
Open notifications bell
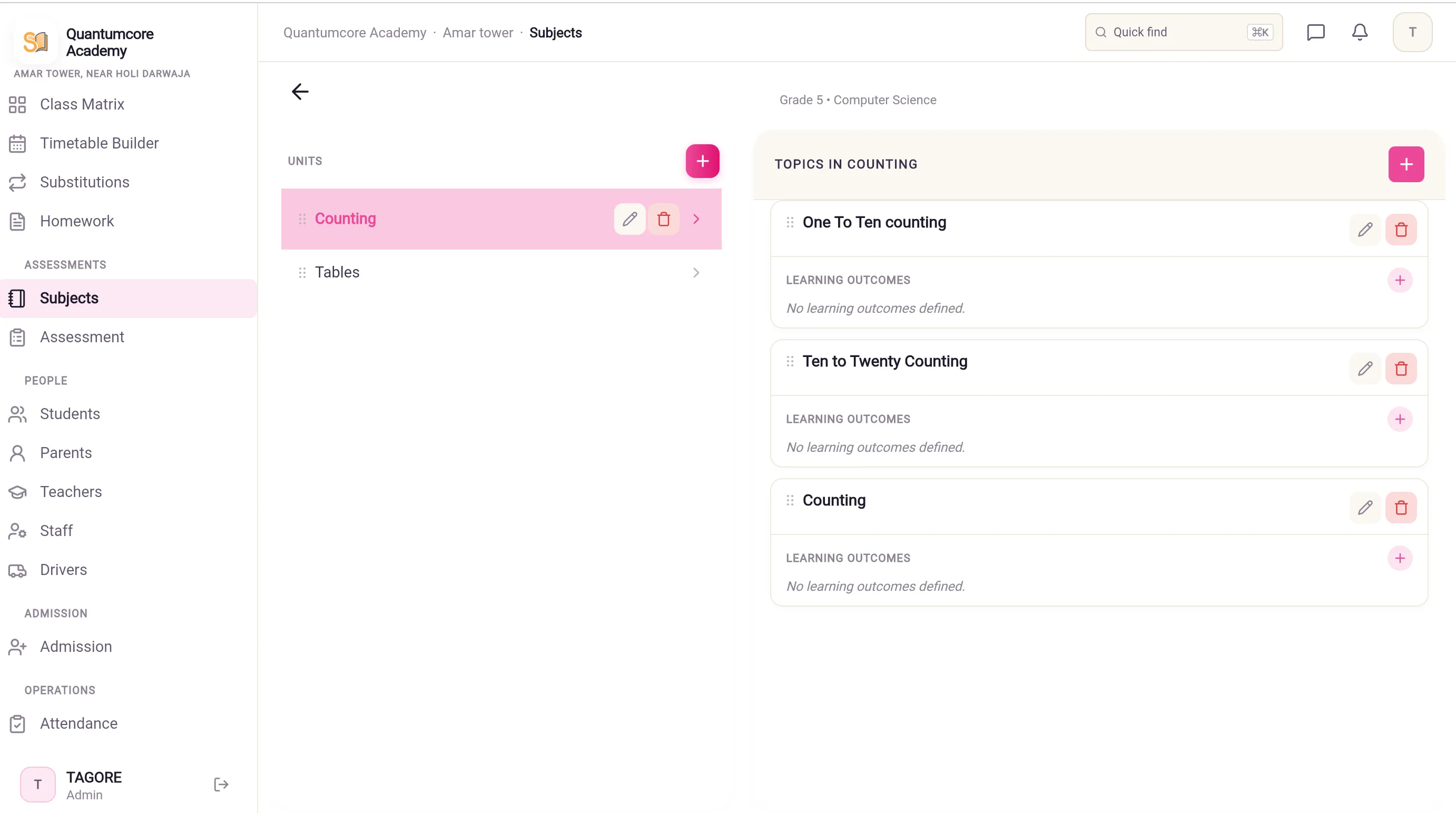pyautogui.click(x=1360, y=32)
